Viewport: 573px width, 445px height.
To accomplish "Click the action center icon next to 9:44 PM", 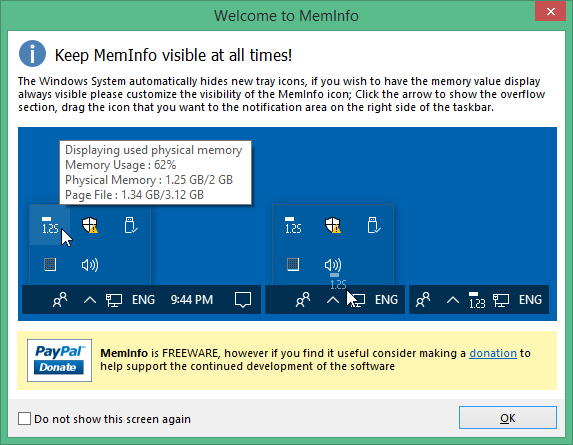I will (x=243, y=300).
